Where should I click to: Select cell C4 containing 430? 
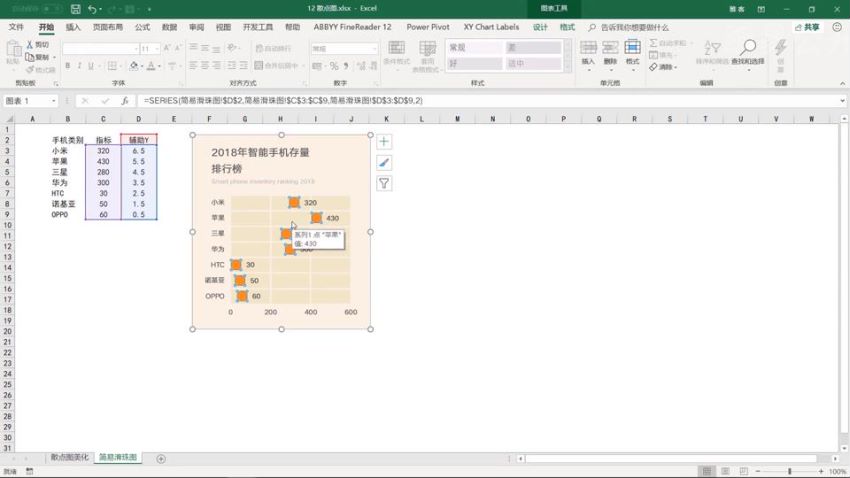103,162
